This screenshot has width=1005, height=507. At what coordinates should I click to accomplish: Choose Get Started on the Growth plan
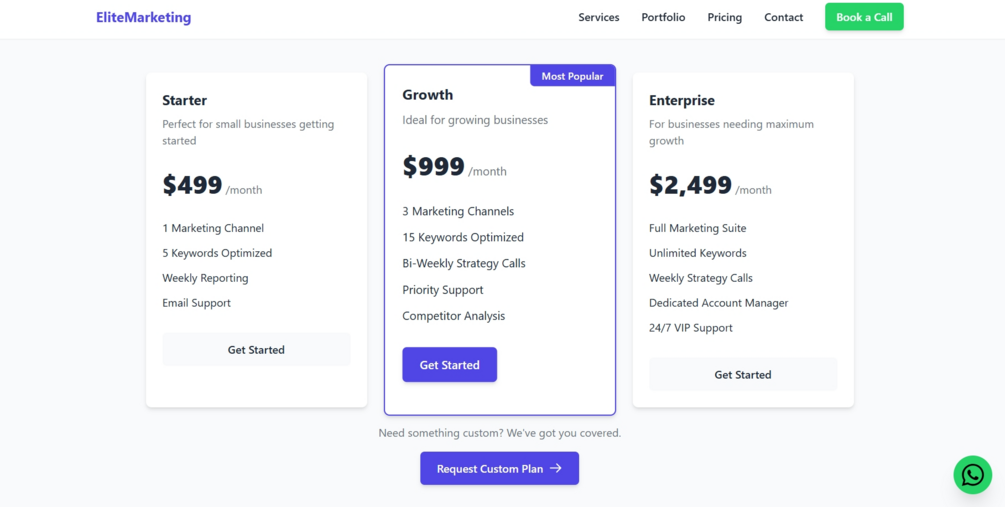tap(449, 365)
